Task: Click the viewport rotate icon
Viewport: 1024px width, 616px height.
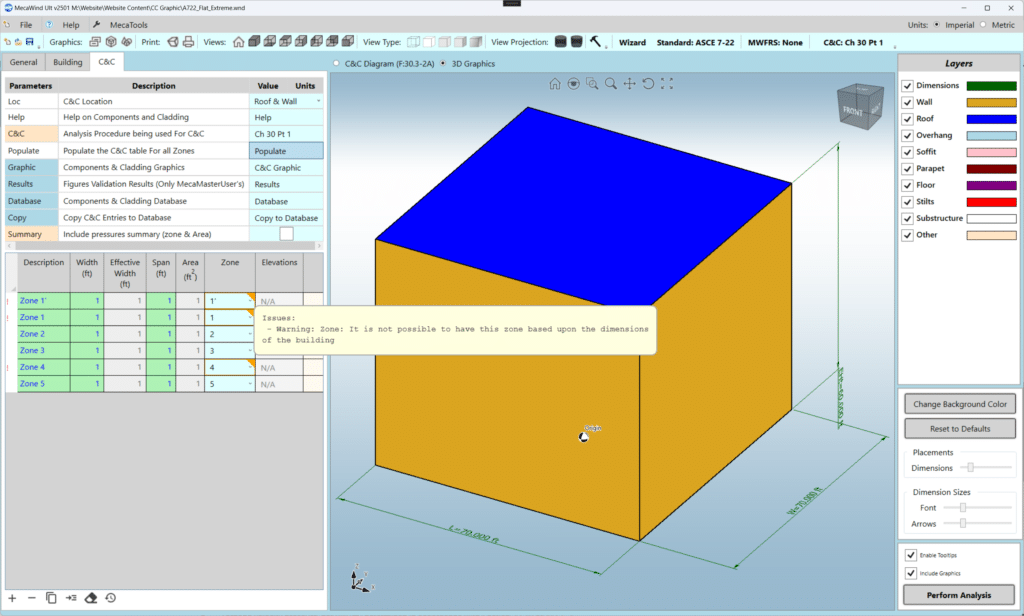Action: tap(648, 84)
